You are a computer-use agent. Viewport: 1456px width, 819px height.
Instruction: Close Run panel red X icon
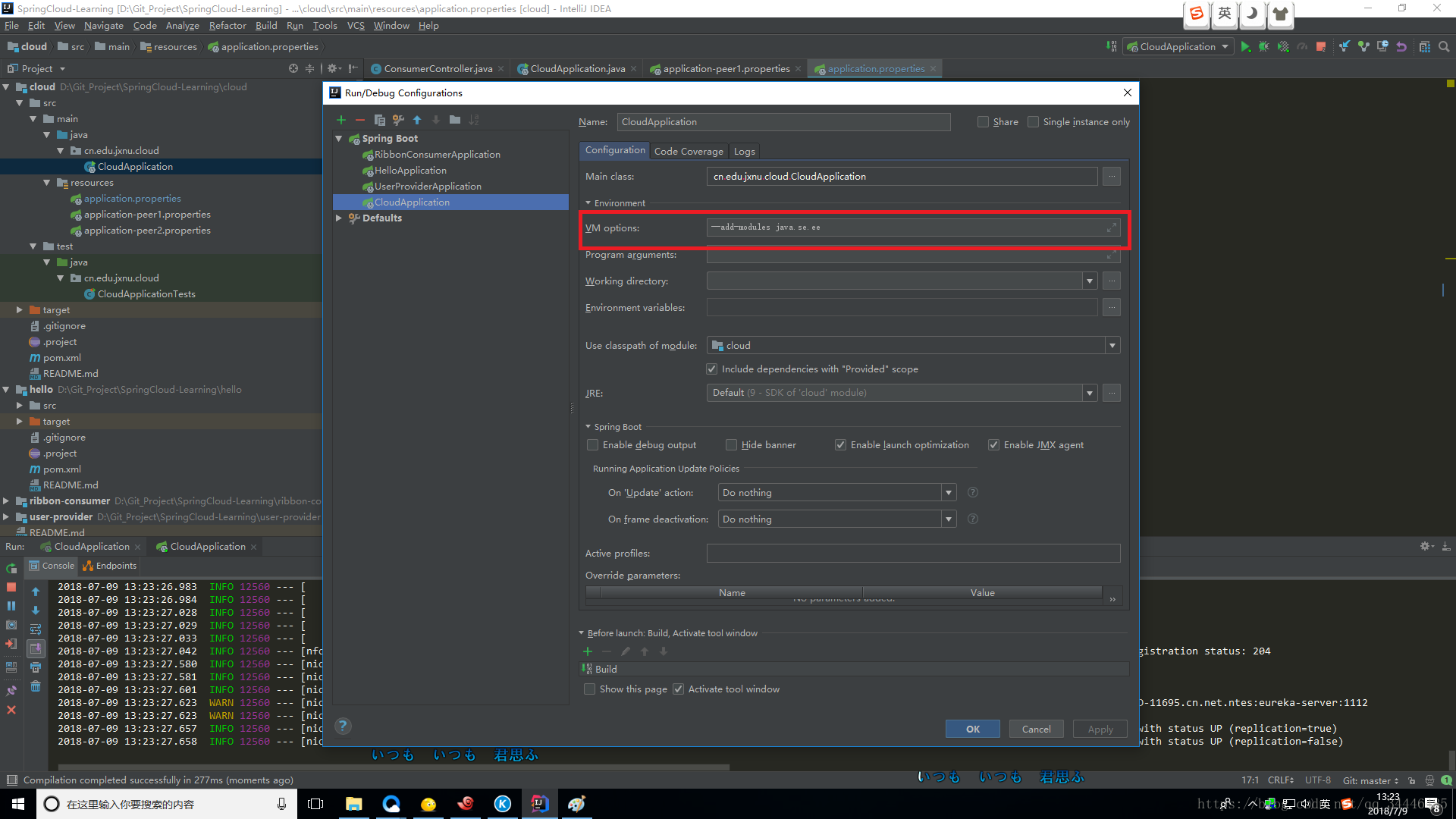11,710
